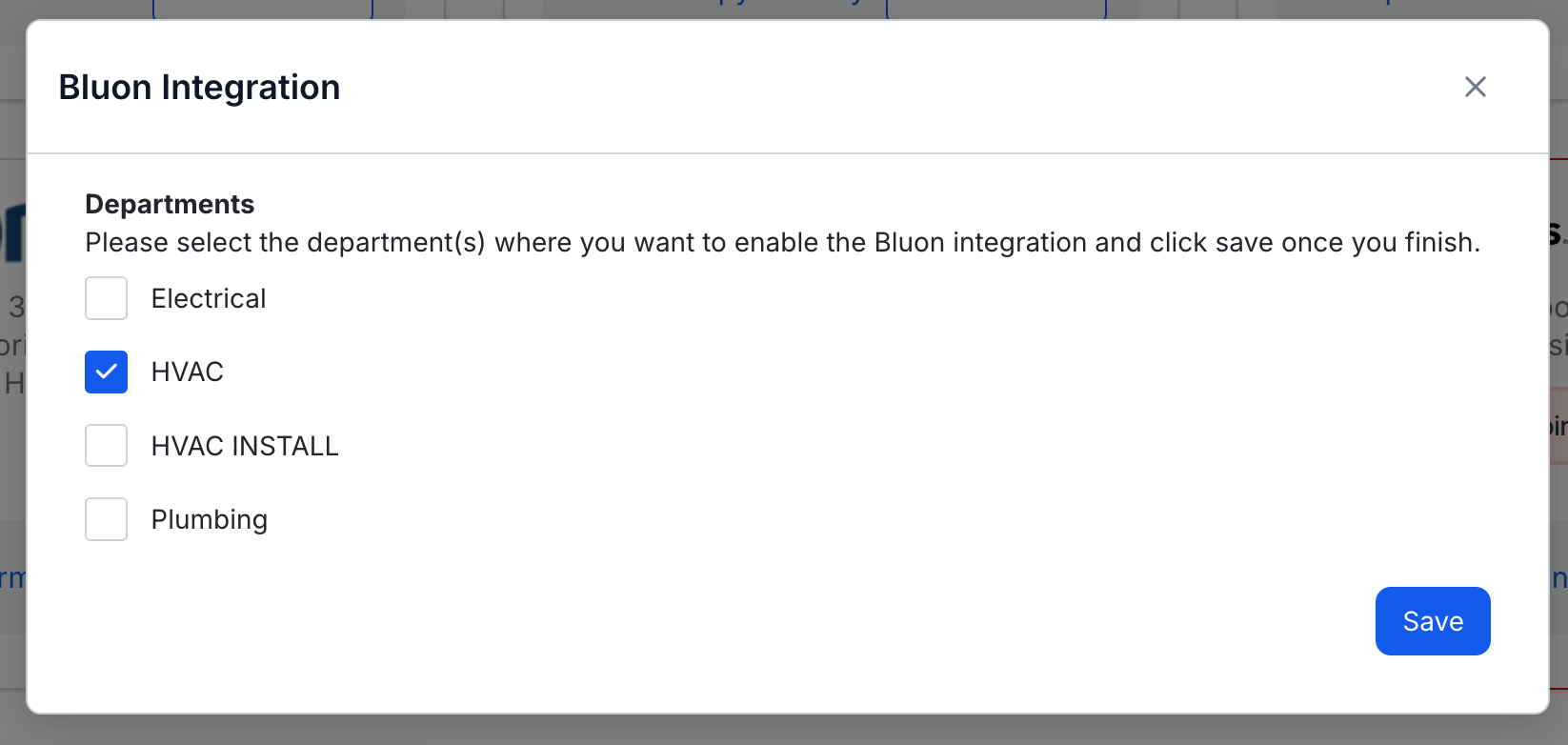Viewport: 1568px width, 745px height.
Task: Click the divider line under the header
Action: pyautogui.click(x=788, y=153)
